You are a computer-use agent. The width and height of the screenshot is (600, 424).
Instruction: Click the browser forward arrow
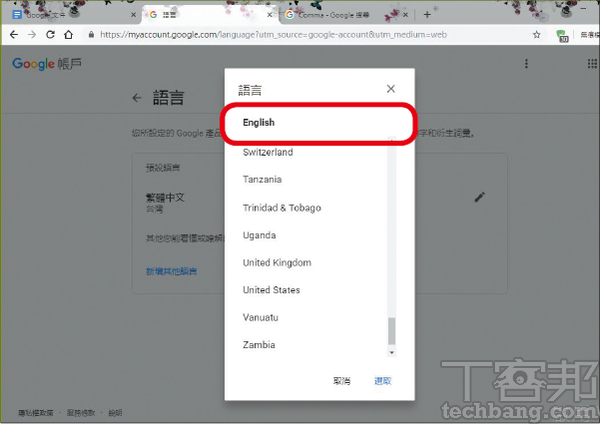point(32,35)
